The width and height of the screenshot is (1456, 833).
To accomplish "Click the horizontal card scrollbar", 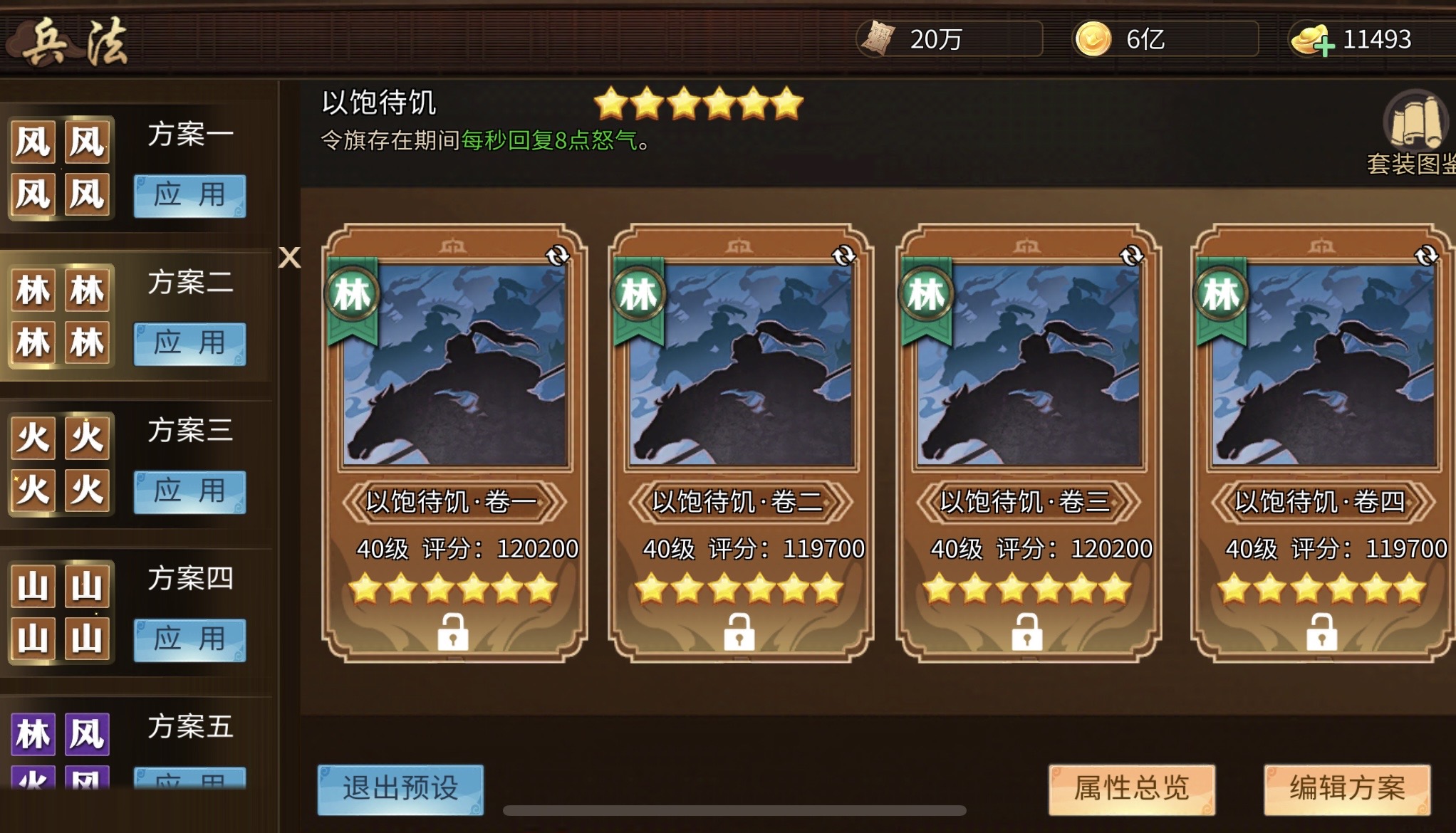I will (734, 811).
